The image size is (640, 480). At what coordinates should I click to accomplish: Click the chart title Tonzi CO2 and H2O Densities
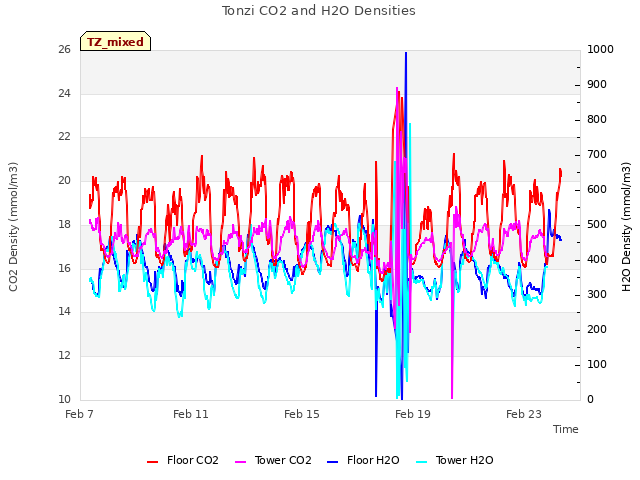pyautogui.click(x=319, y=11)
